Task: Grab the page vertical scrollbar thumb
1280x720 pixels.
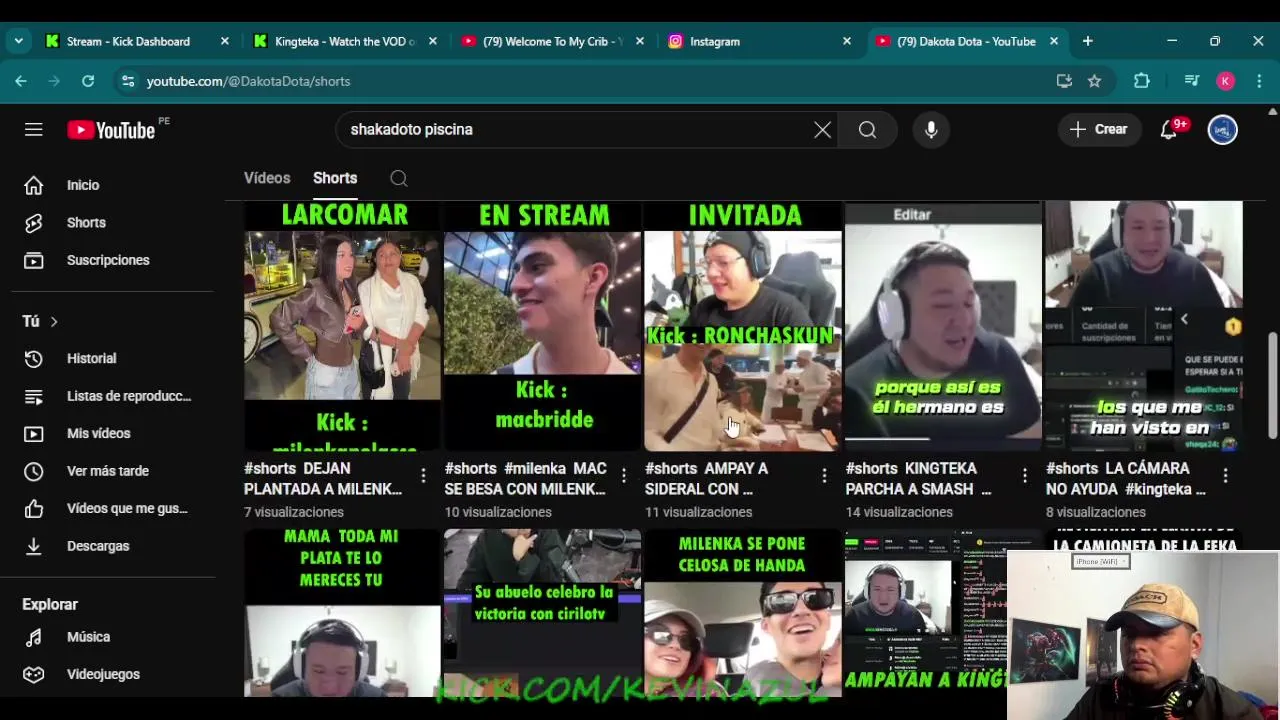Action: 1273,385
